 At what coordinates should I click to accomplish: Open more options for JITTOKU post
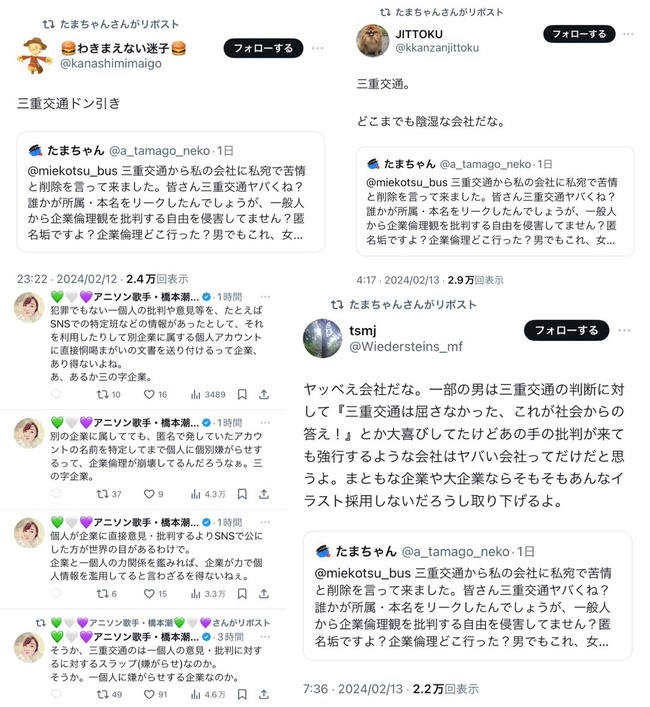(628, 34)
